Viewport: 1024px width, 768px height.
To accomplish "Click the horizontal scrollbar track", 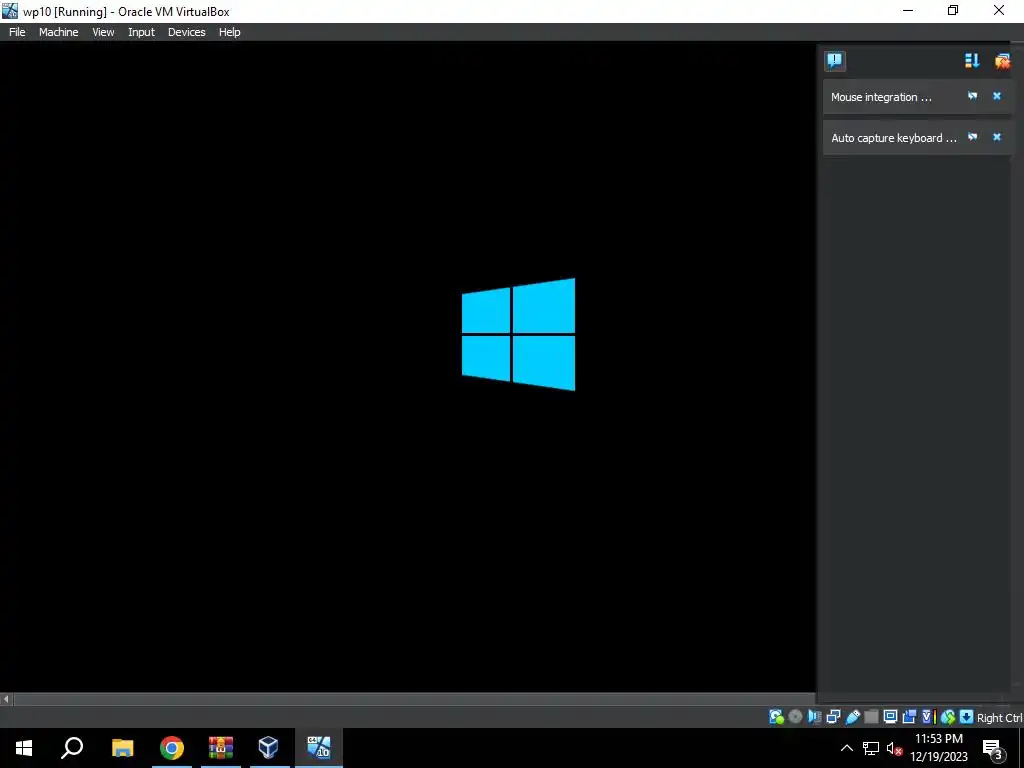I will click(x=414, y=699).
